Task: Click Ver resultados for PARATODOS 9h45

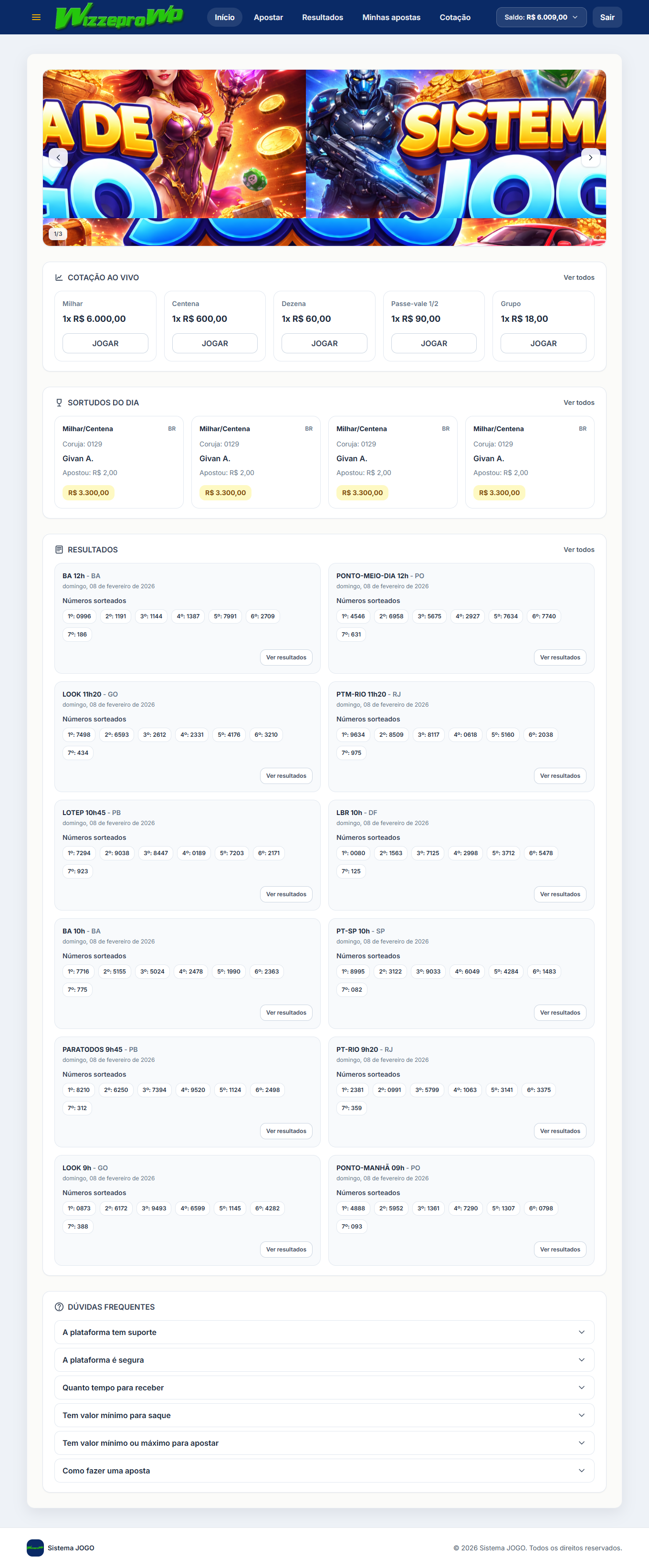Action: click(286, 1131)
